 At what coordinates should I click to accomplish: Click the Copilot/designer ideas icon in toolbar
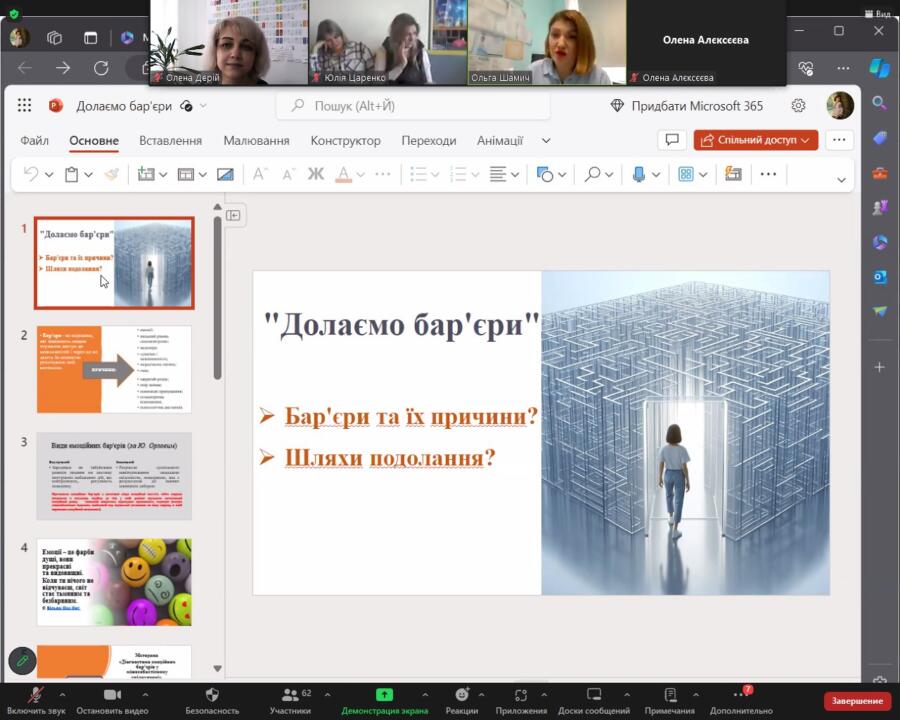click(x=733, y=173)
